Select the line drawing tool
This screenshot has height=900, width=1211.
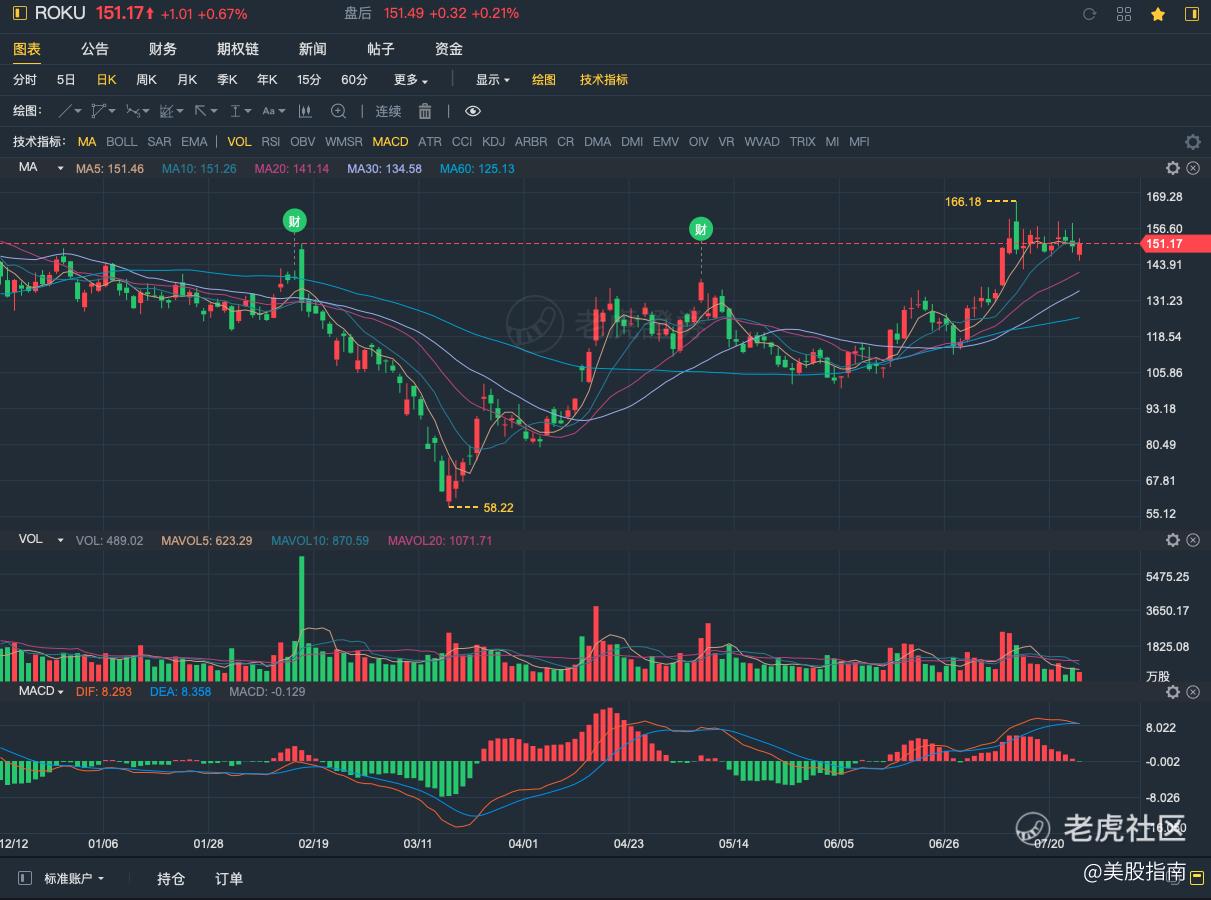65,111
